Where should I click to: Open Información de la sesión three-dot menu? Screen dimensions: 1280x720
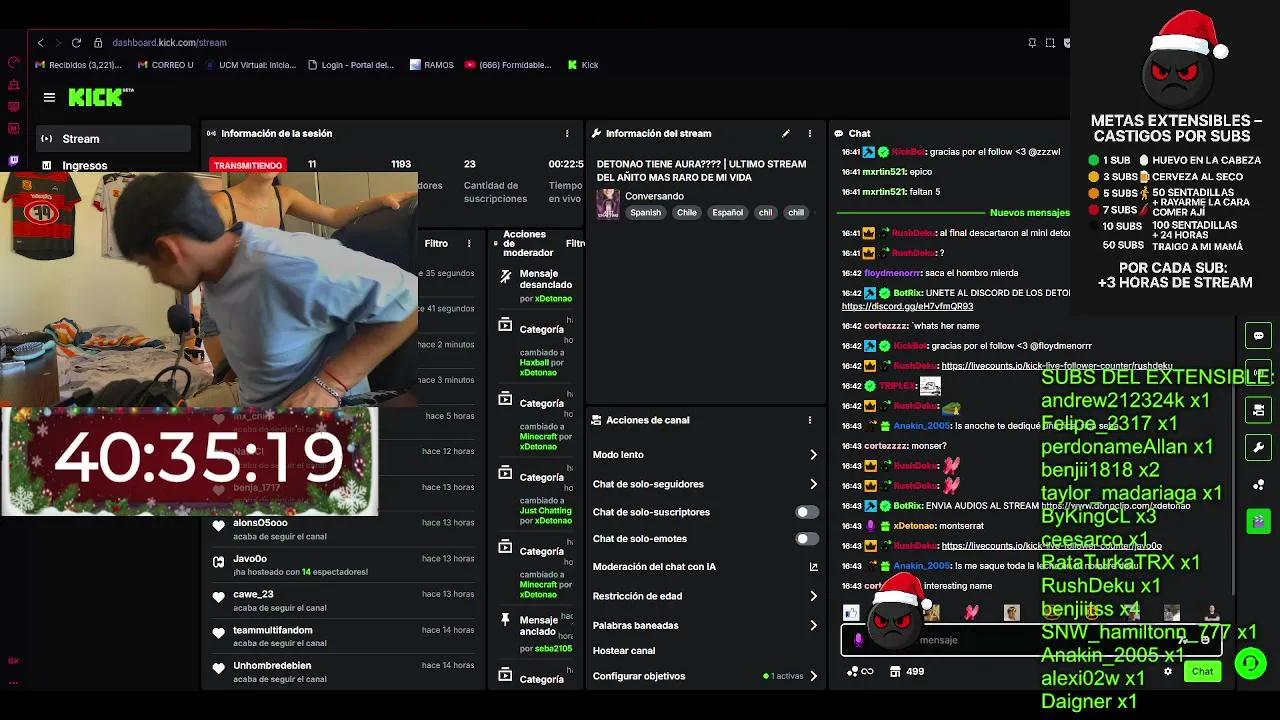coord(567,133)
